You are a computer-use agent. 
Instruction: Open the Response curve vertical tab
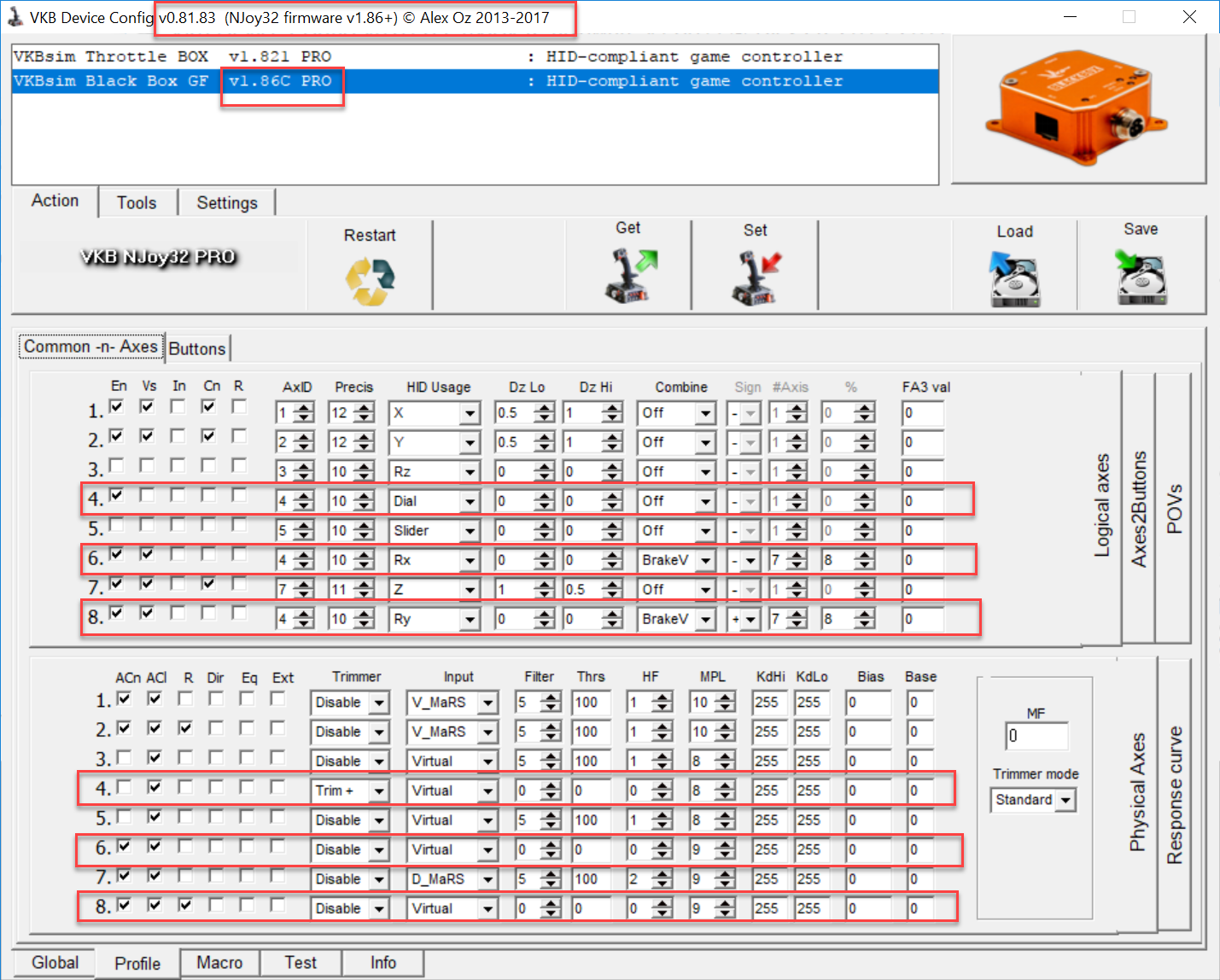click(1175, 795)
